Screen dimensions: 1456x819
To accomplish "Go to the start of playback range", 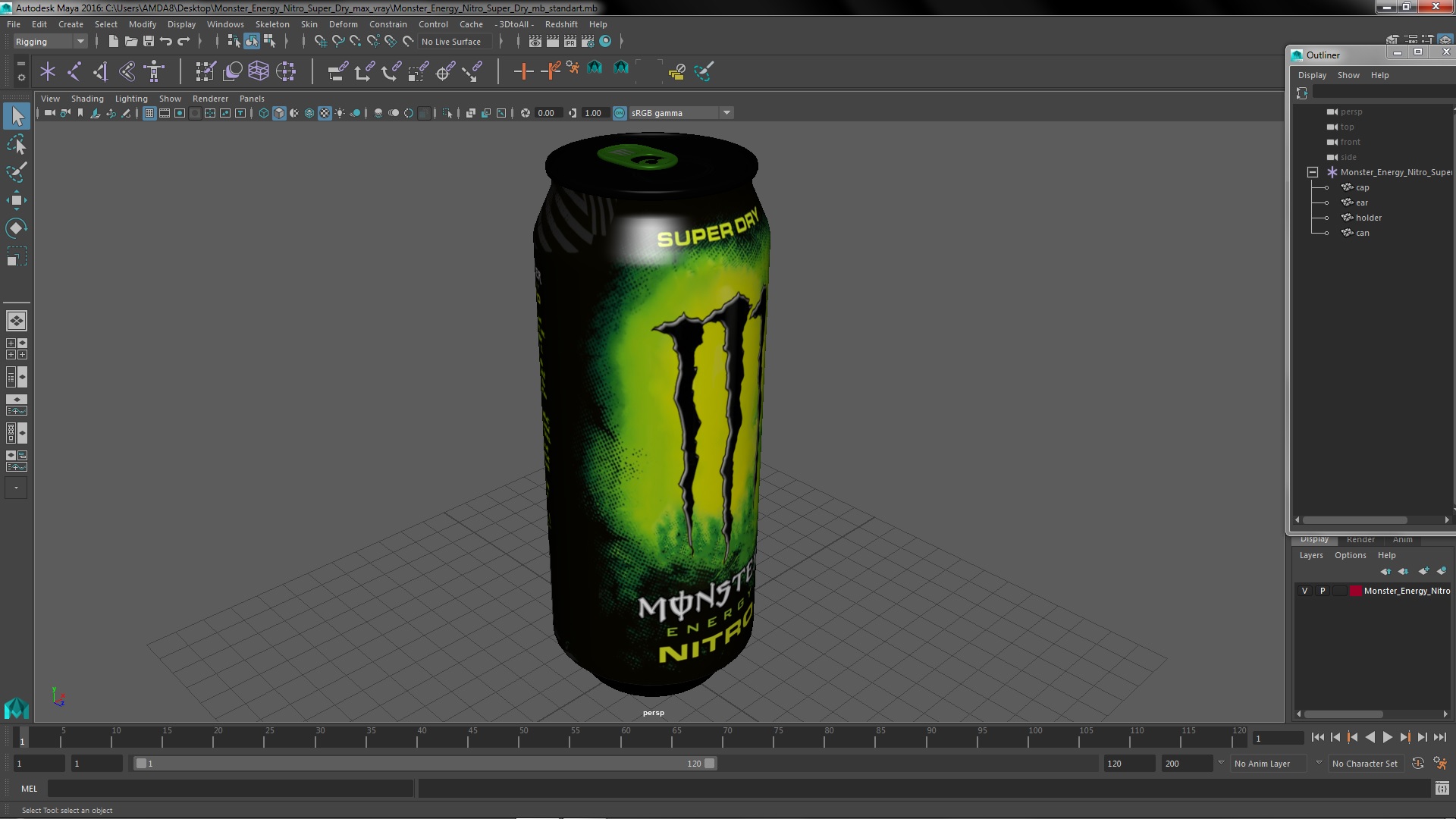I will click(x=1317, y=737).
